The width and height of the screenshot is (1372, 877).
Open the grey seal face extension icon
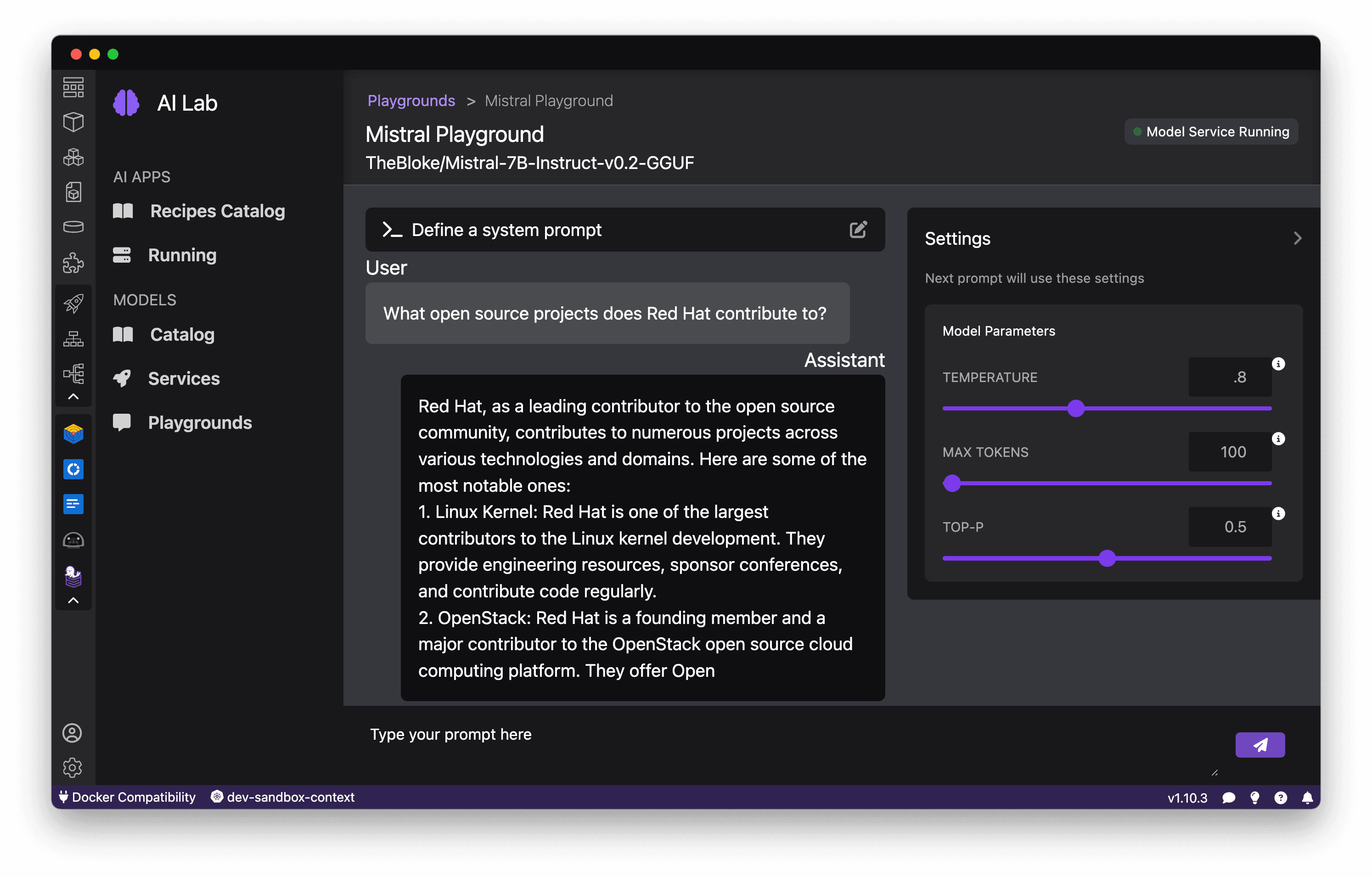tap(73, 540)
